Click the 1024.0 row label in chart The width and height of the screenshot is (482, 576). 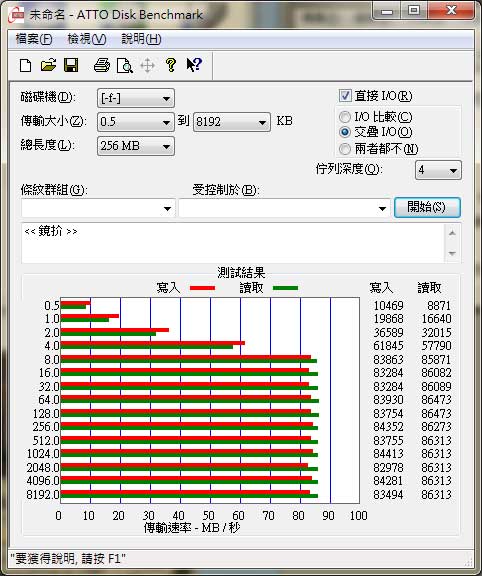click(x=43, y=454)
